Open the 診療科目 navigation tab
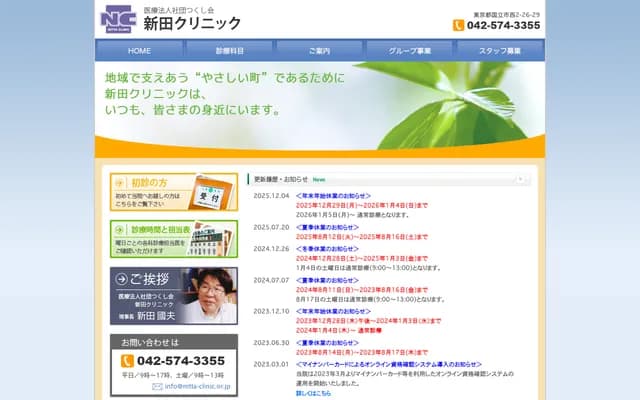640x400 pixels. click(229, 51)
